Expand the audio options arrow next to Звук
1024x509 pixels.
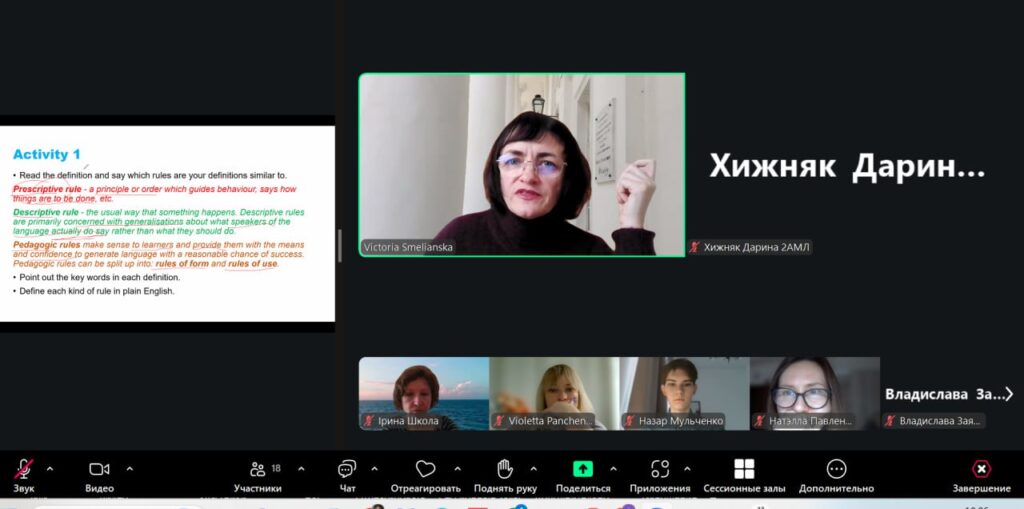(50, 468)
